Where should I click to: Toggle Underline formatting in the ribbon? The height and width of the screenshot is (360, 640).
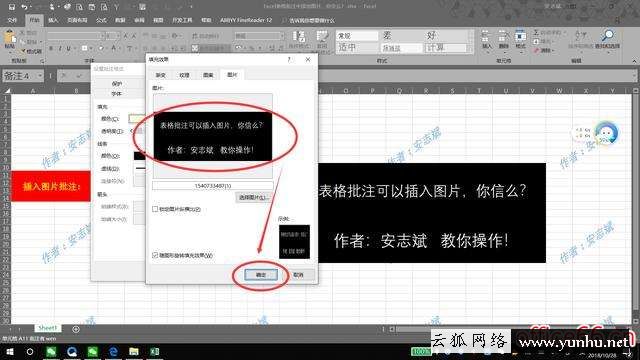[x=68, y=48]
